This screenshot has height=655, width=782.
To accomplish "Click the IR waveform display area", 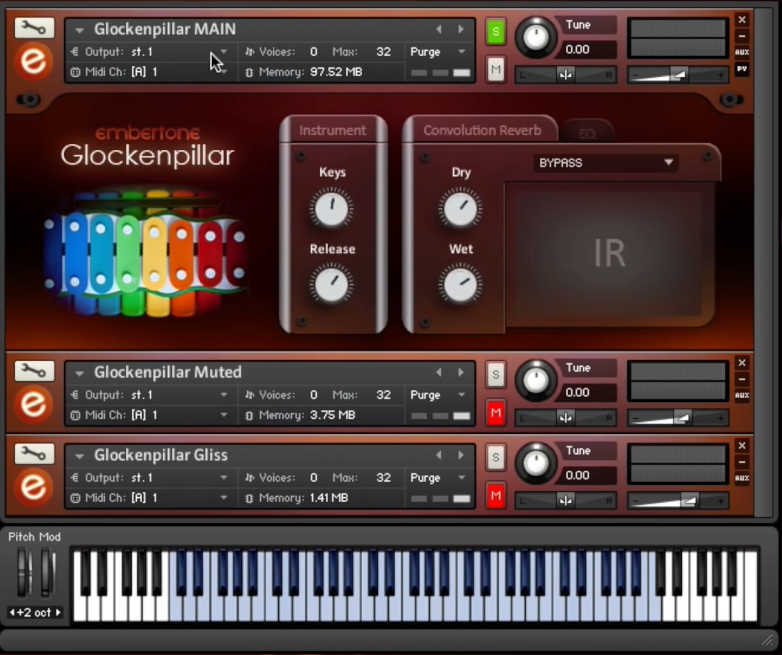I will pos(609,253).
